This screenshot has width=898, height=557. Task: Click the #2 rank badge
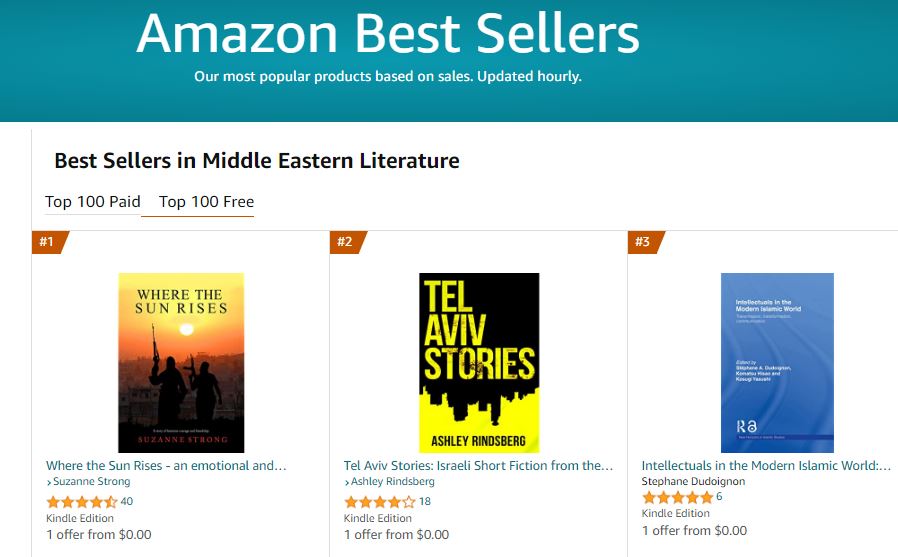(346, 242)
